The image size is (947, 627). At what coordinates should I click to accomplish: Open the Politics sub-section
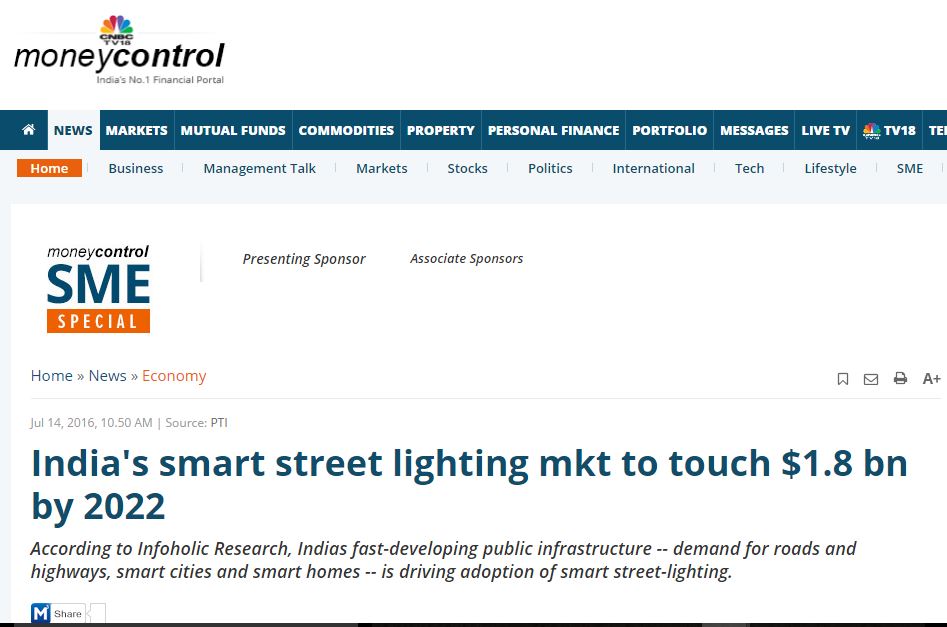(550, 169)
